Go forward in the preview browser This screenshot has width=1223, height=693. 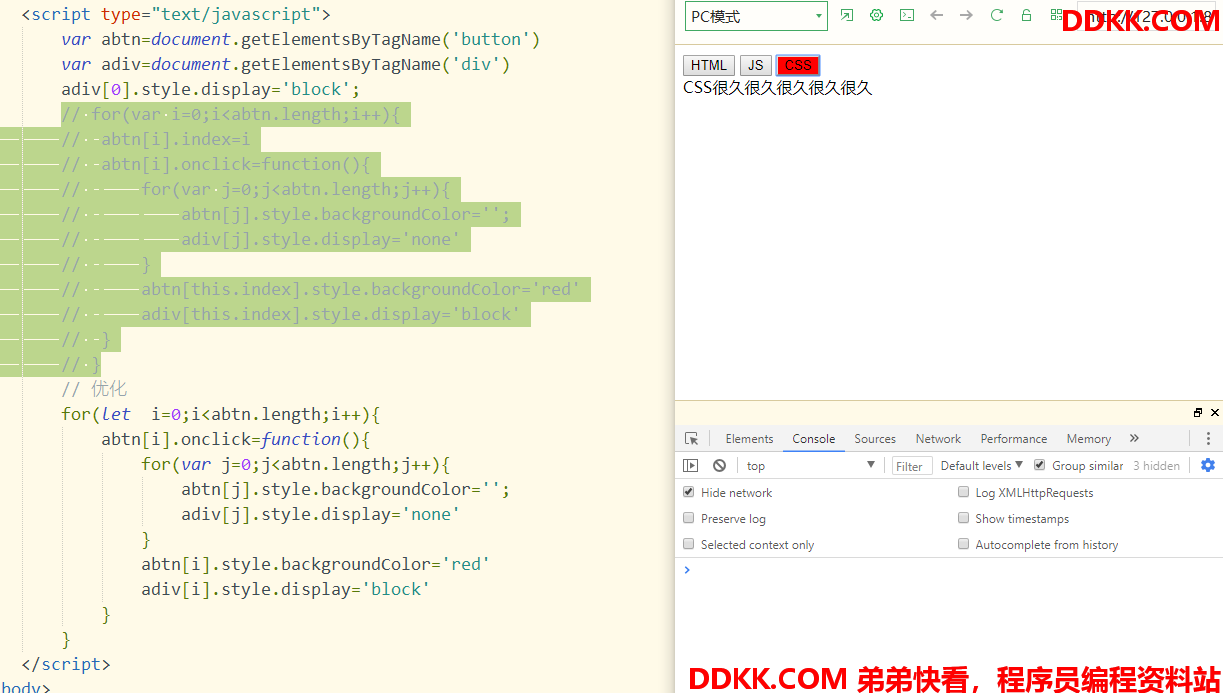tap(966, 15)
